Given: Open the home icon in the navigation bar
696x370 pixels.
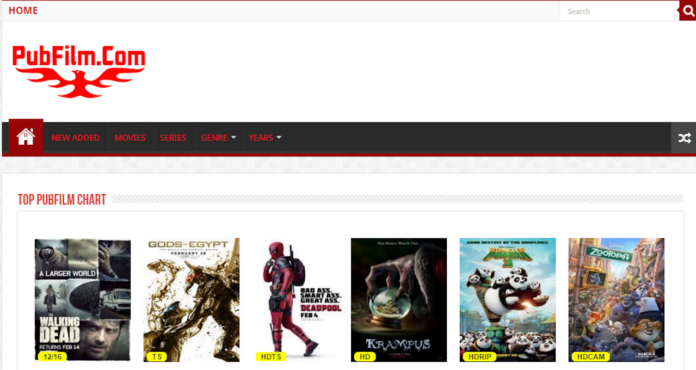Looking at the screenshot, I should pos(26,137).
